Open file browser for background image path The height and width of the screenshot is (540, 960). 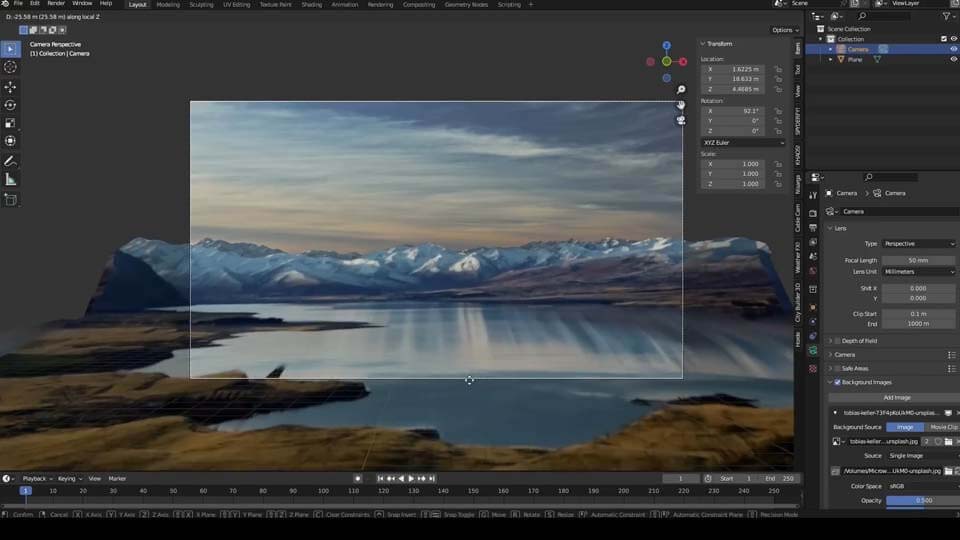948,471
